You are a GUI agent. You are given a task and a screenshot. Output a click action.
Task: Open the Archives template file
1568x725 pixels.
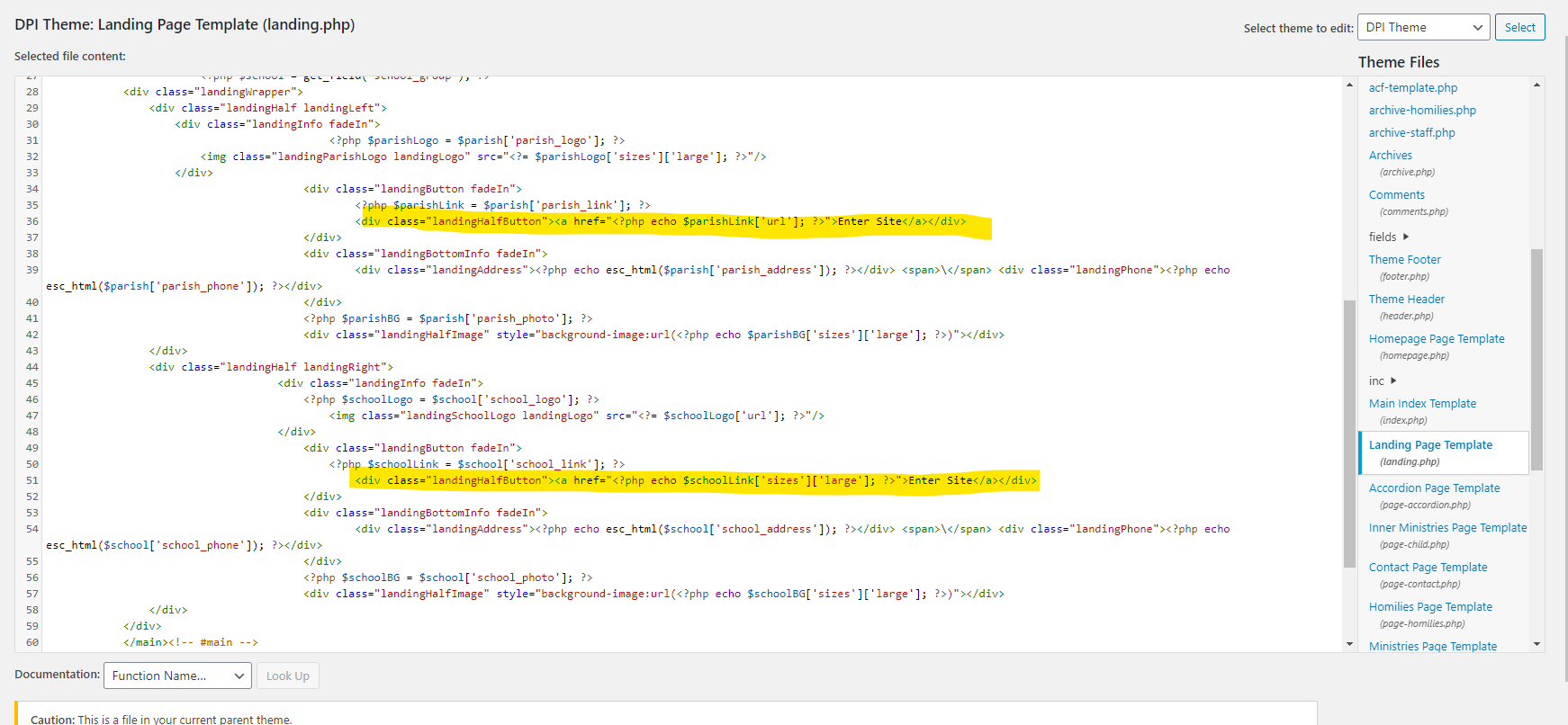tap(1390, 156)
